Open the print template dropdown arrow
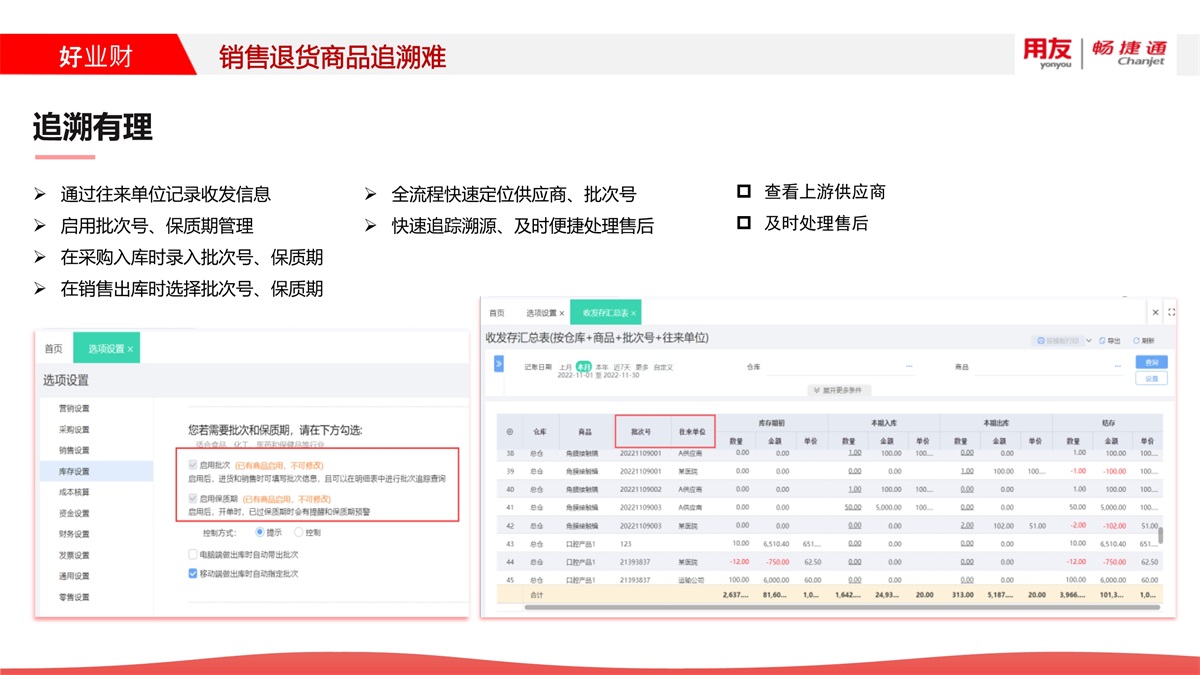1200x675 pixels. click(x=1088, y=341)
